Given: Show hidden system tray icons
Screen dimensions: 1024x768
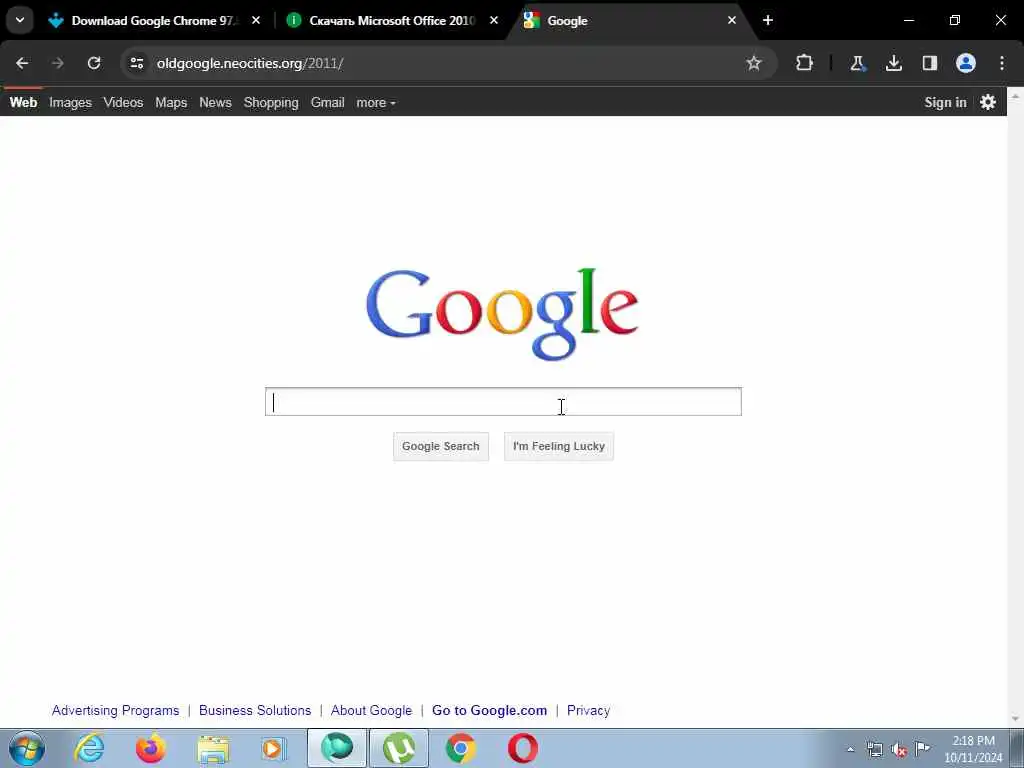Looking at the screenshot, I should pyautogui.click(x=850, y=749).
